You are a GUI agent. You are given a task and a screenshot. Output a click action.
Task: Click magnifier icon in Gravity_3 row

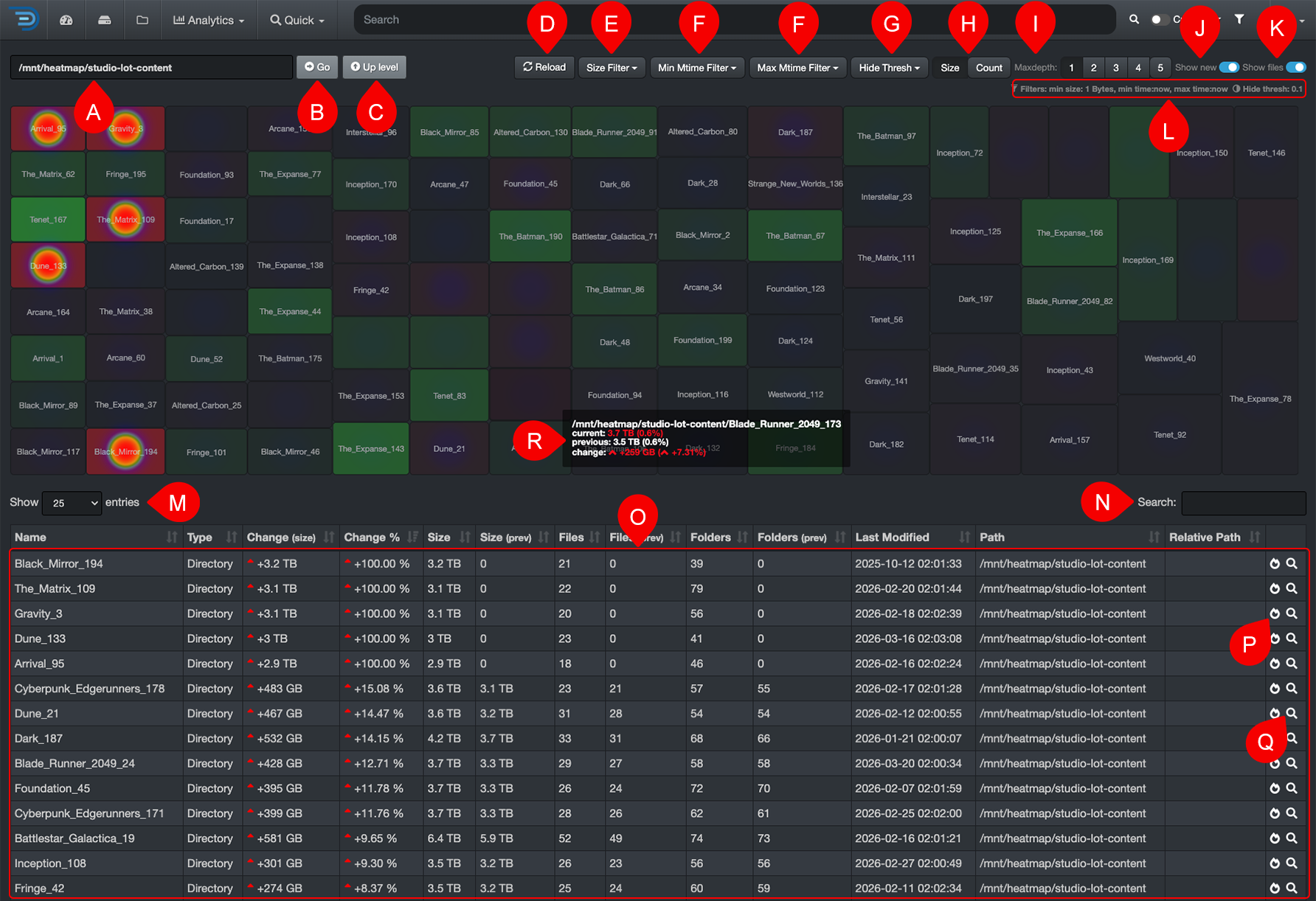pos(1292,613)
